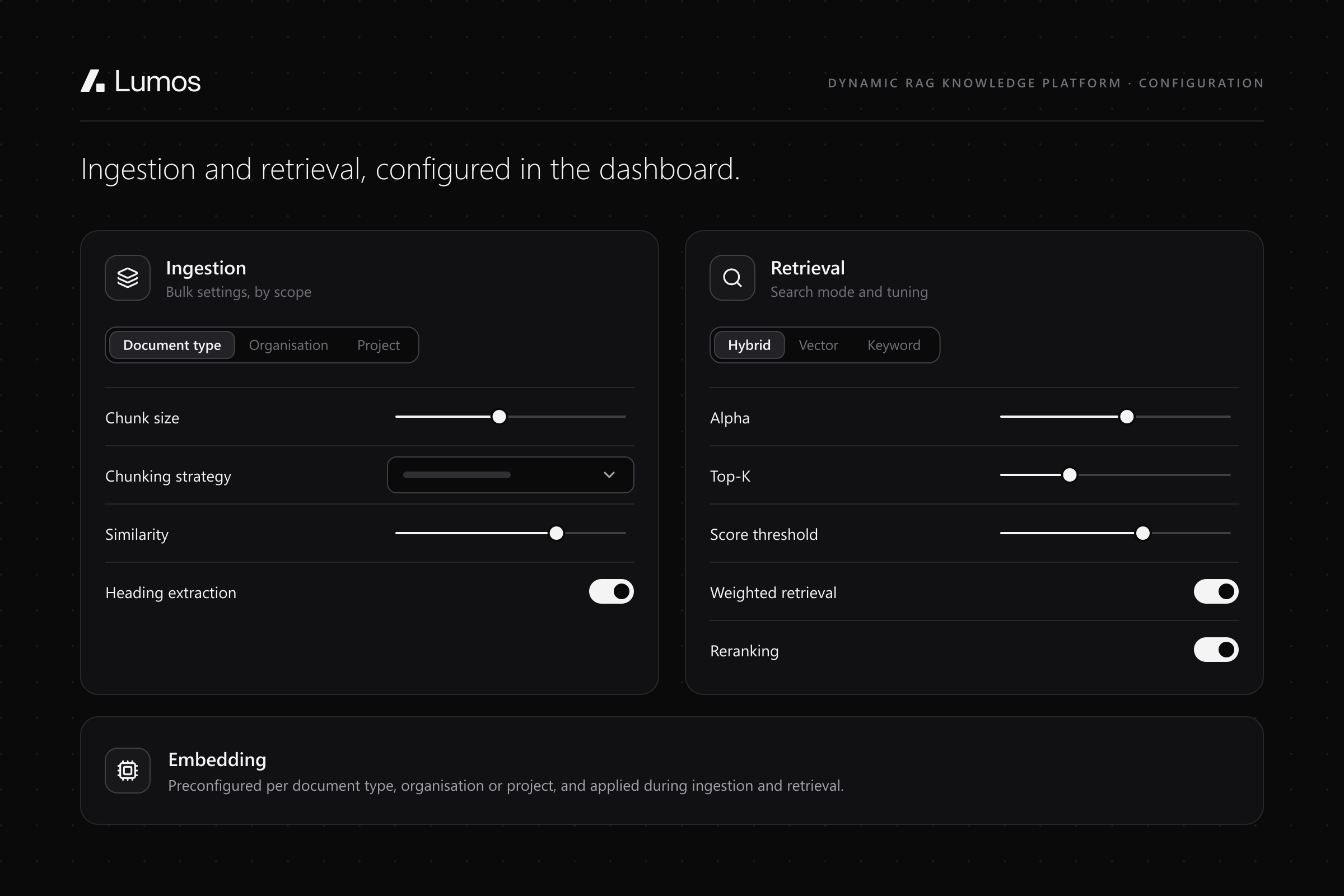Switch to the Project scope tab
The width and height of the screenshot is (1344, 896).
(379, 345)
